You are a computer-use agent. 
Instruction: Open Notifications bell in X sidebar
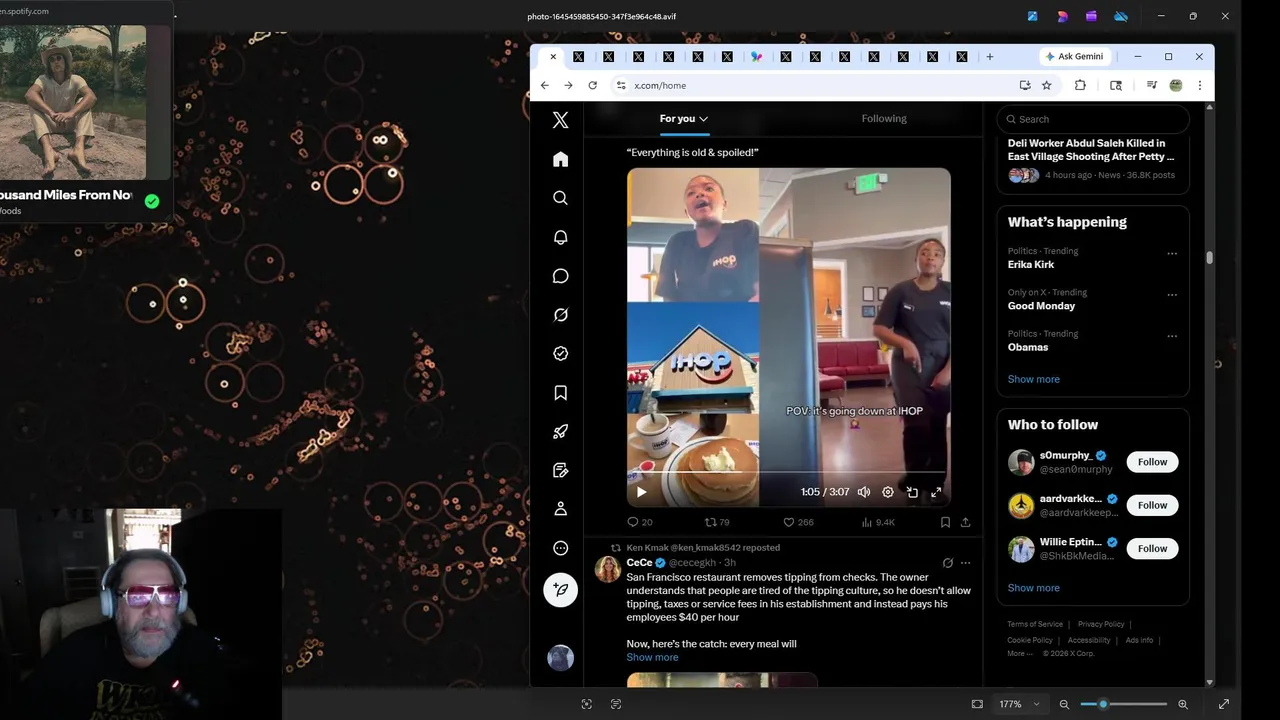tap(560, 237)
